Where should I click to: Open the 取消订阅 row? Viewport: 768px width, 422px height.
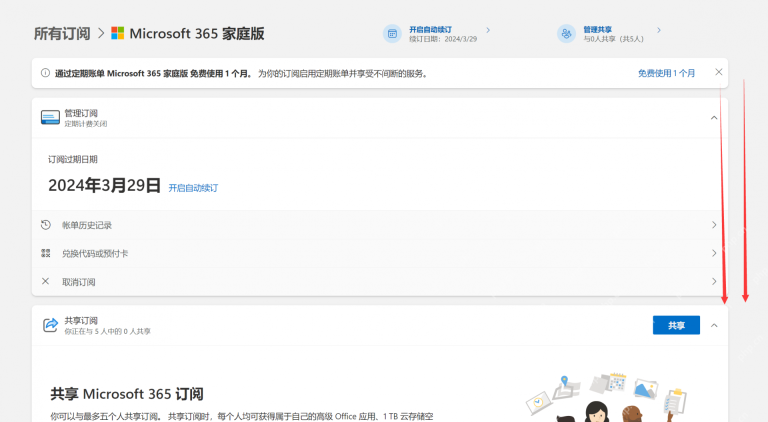(x=380, y=282)
